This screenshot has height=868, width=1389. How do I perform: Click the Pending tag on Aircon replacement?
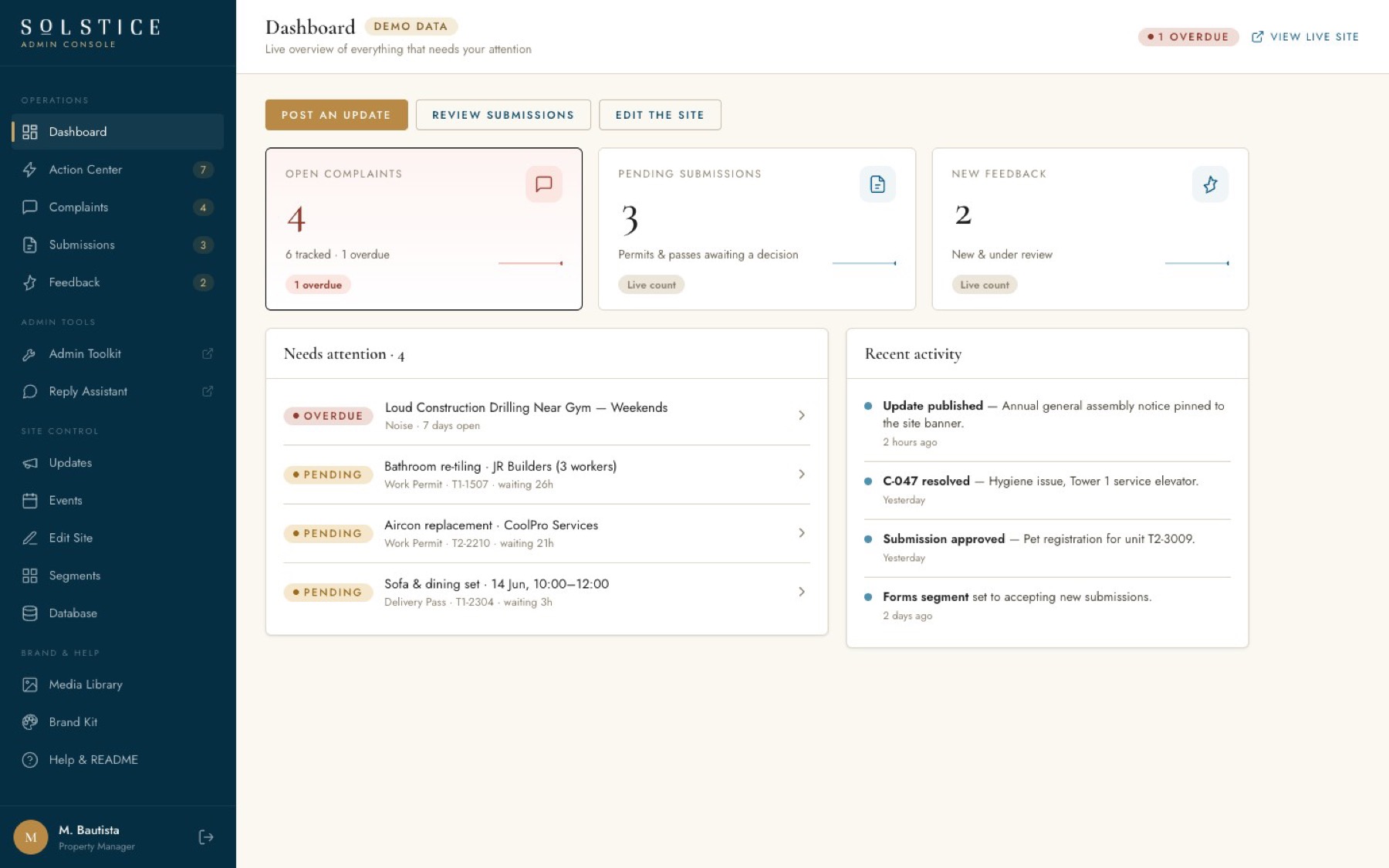(328, 533)
